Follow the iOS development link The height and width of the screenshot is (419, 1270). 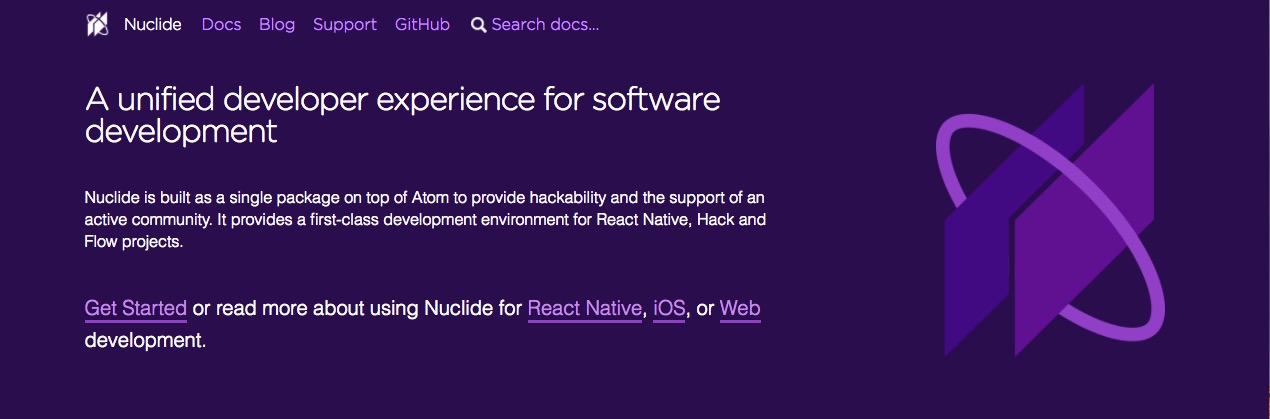click(x=669, y=308)
